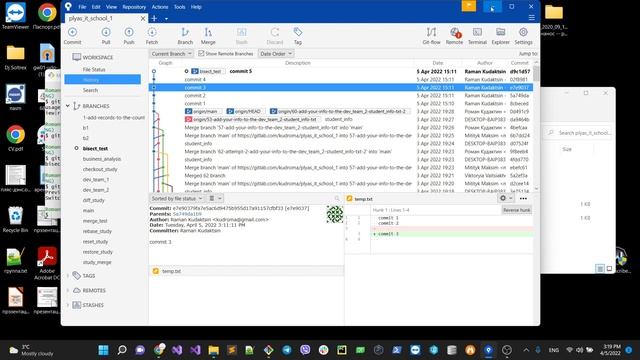Open a new repository tab with plus

coord(154,18)
